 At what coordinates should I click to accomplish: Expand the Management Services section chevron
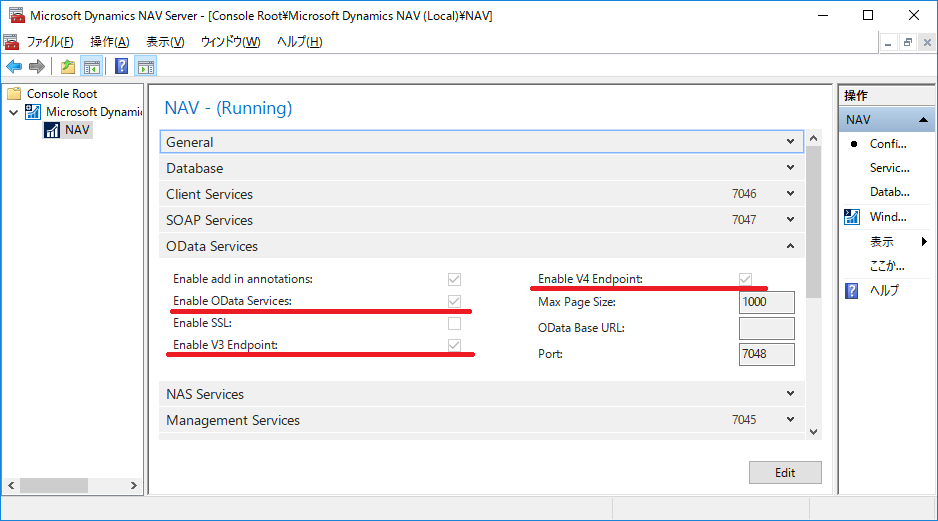pos(790,420)
